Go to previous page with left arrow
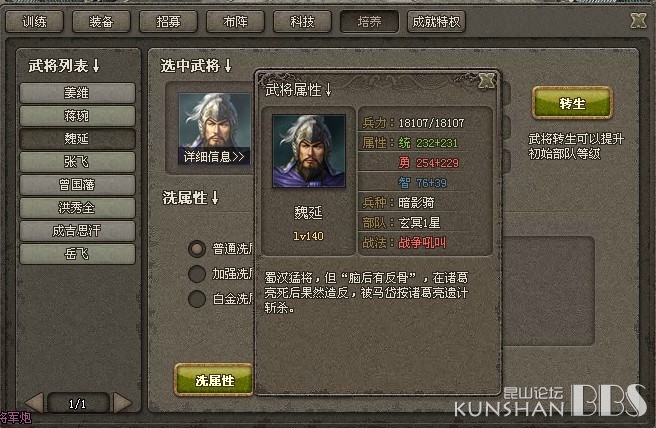The image size is (656, 428). click(x=35, y=402)
